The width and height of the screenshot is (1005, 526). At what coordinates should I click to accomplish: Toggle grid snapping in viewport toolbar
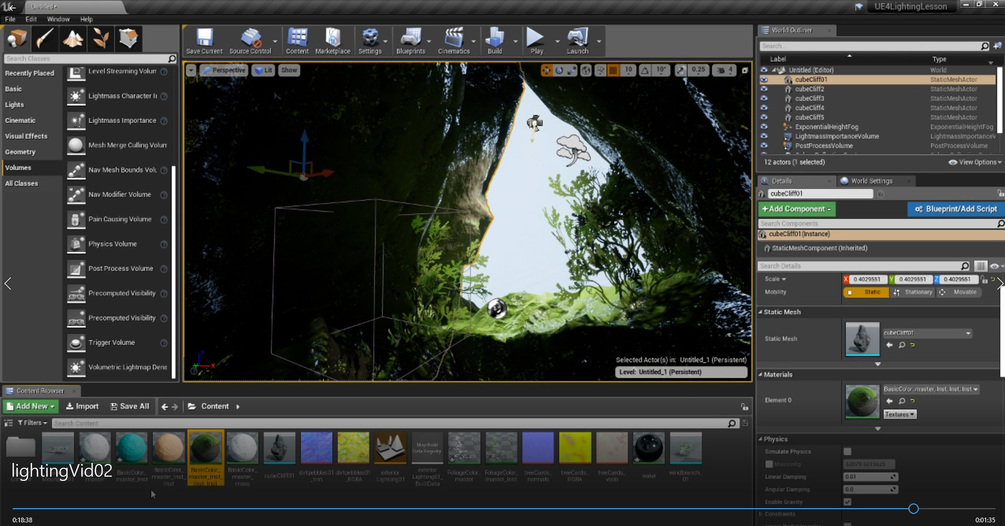(x=613, y=70)
